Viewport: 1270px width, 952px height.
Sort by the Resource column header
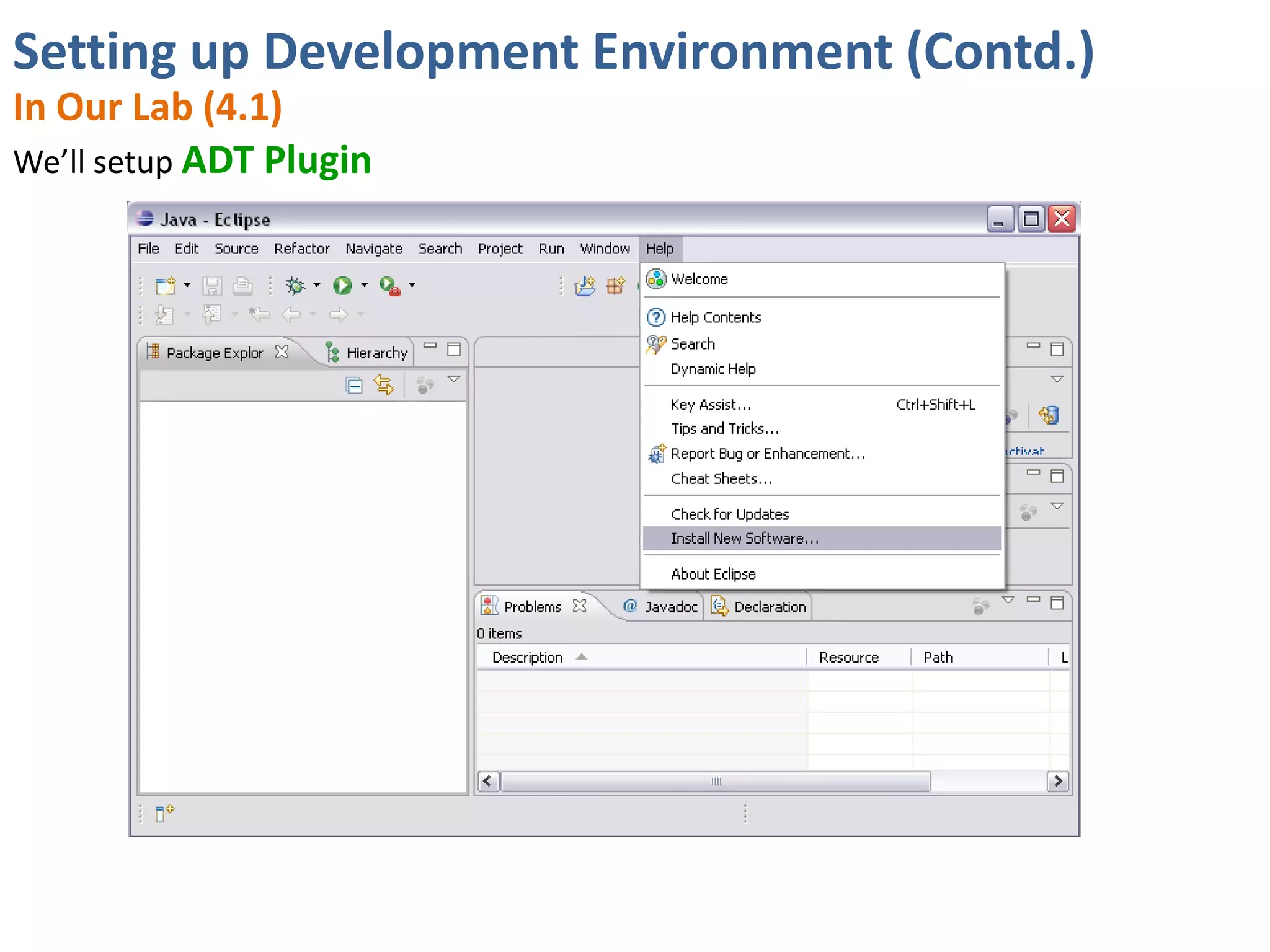[x=859, y=657]
